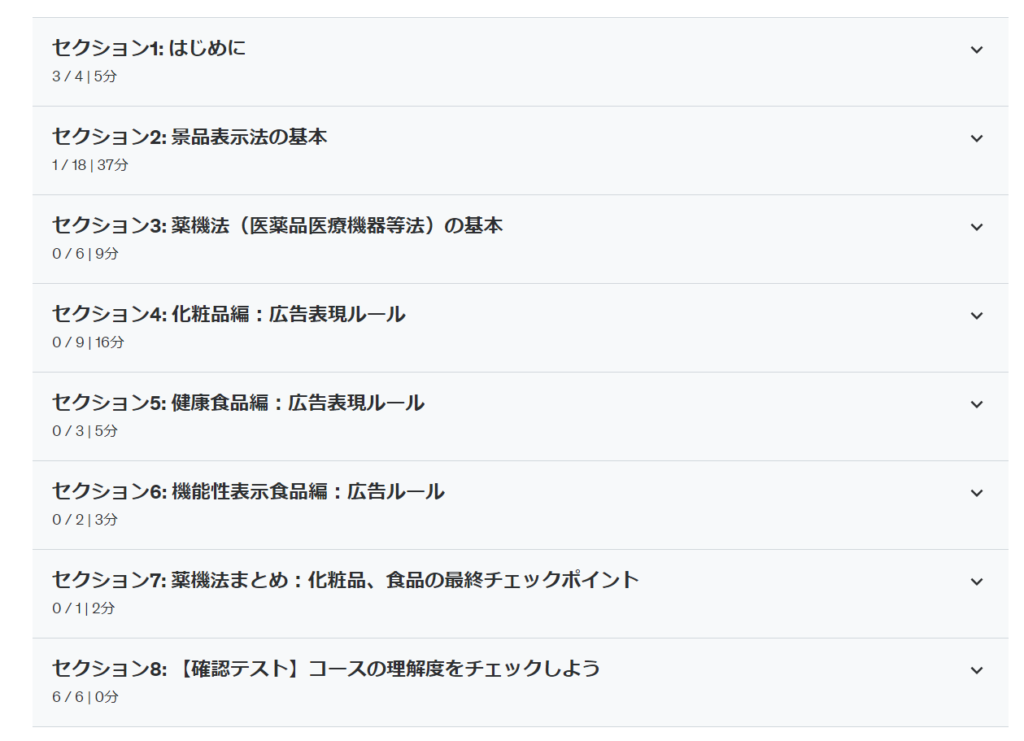
Task: Open section titled セクション3: 薬機法の基本
Action: coord(278,226)
